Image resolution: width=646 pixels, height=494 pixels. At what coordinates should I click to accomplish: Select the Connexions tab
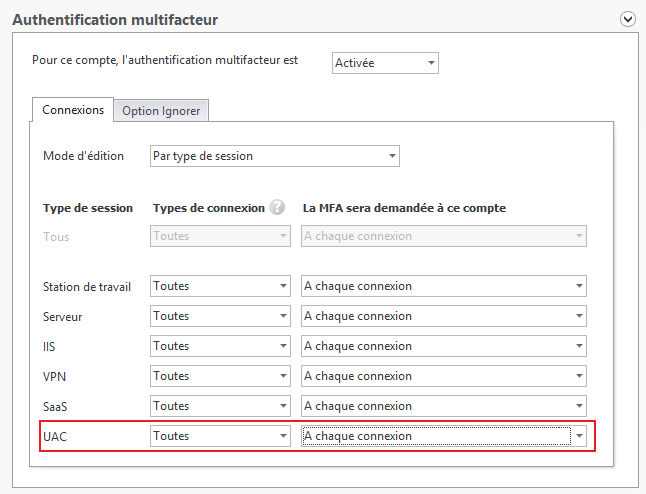coord(73,110)
